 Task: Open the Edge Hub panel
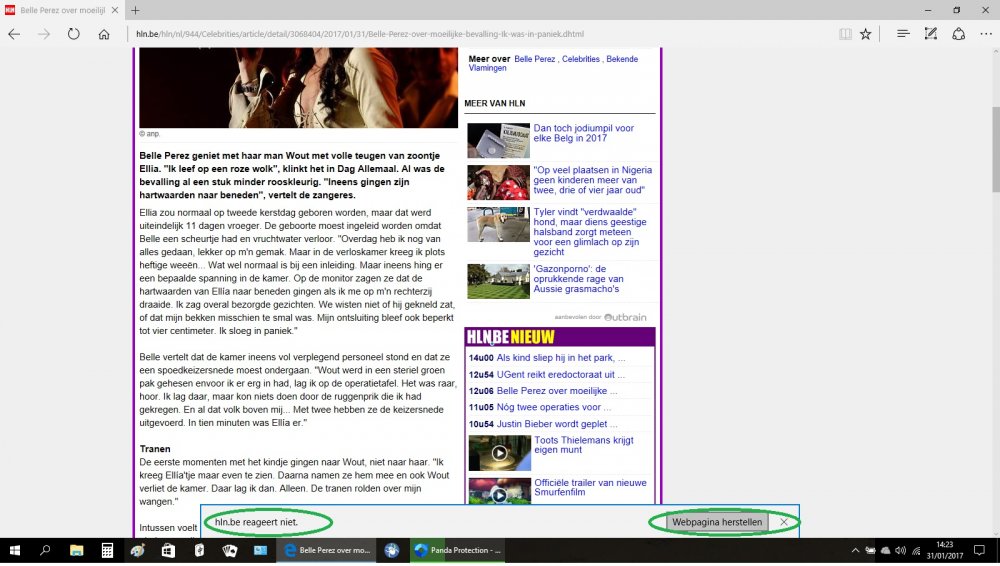tap(902, 34)
